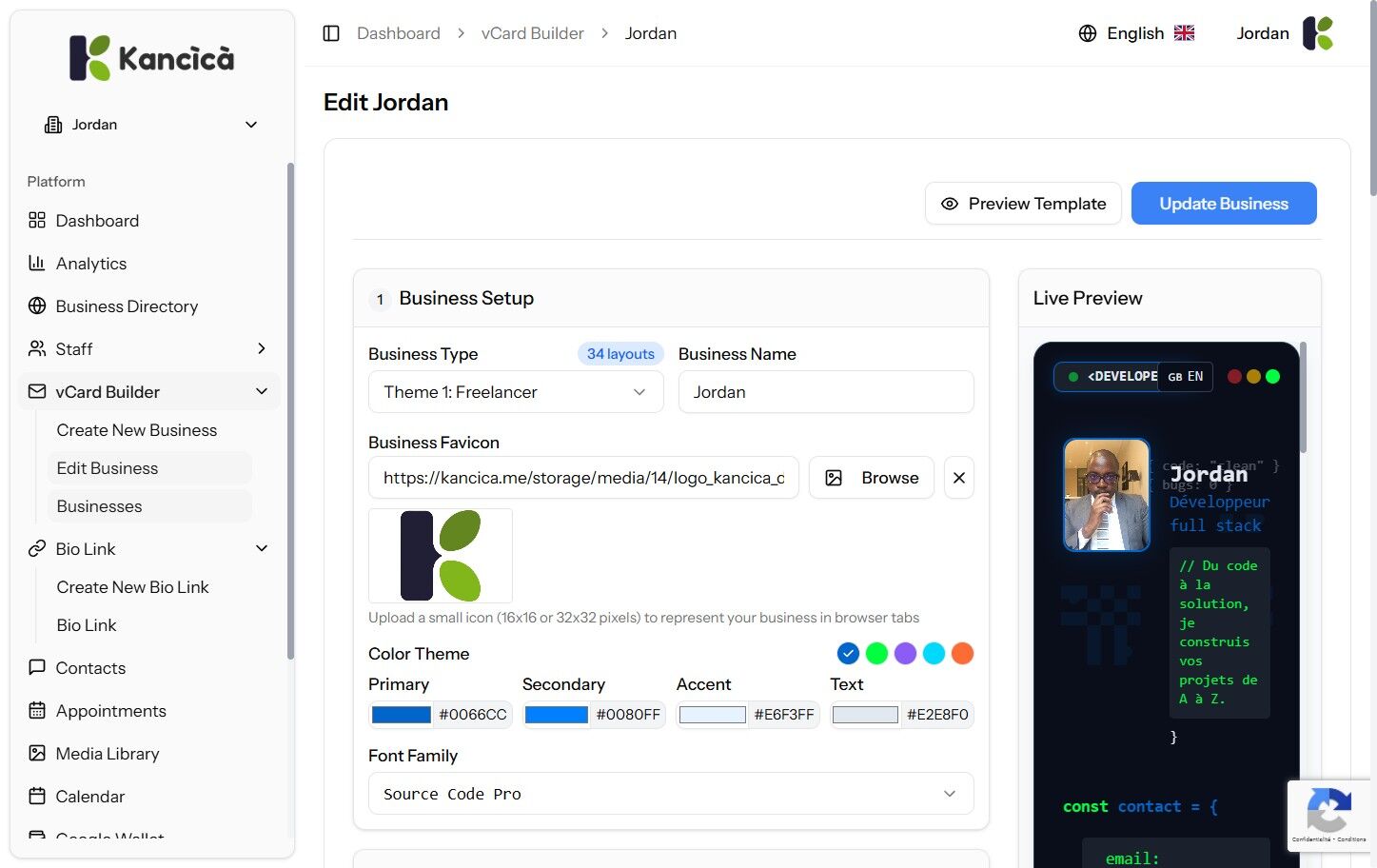The width and height of the screenshot is (1377, 868).
Task: Open the Text color picker swatch
Action: click(x=865, y=715)
